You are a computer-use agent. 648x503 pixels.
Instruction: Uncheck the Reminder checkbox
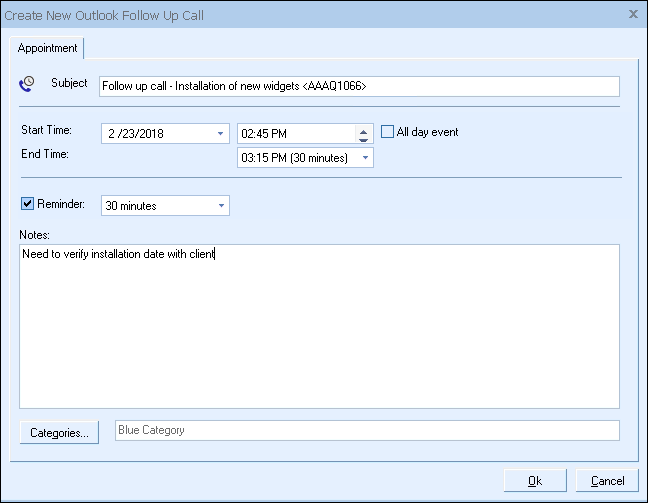click(28, 204)
